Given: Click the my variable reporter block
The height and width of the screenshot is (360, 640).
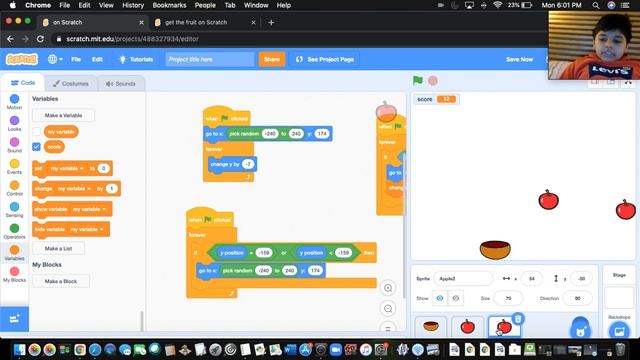Looking at the screenshot, I should coord(61,131).
